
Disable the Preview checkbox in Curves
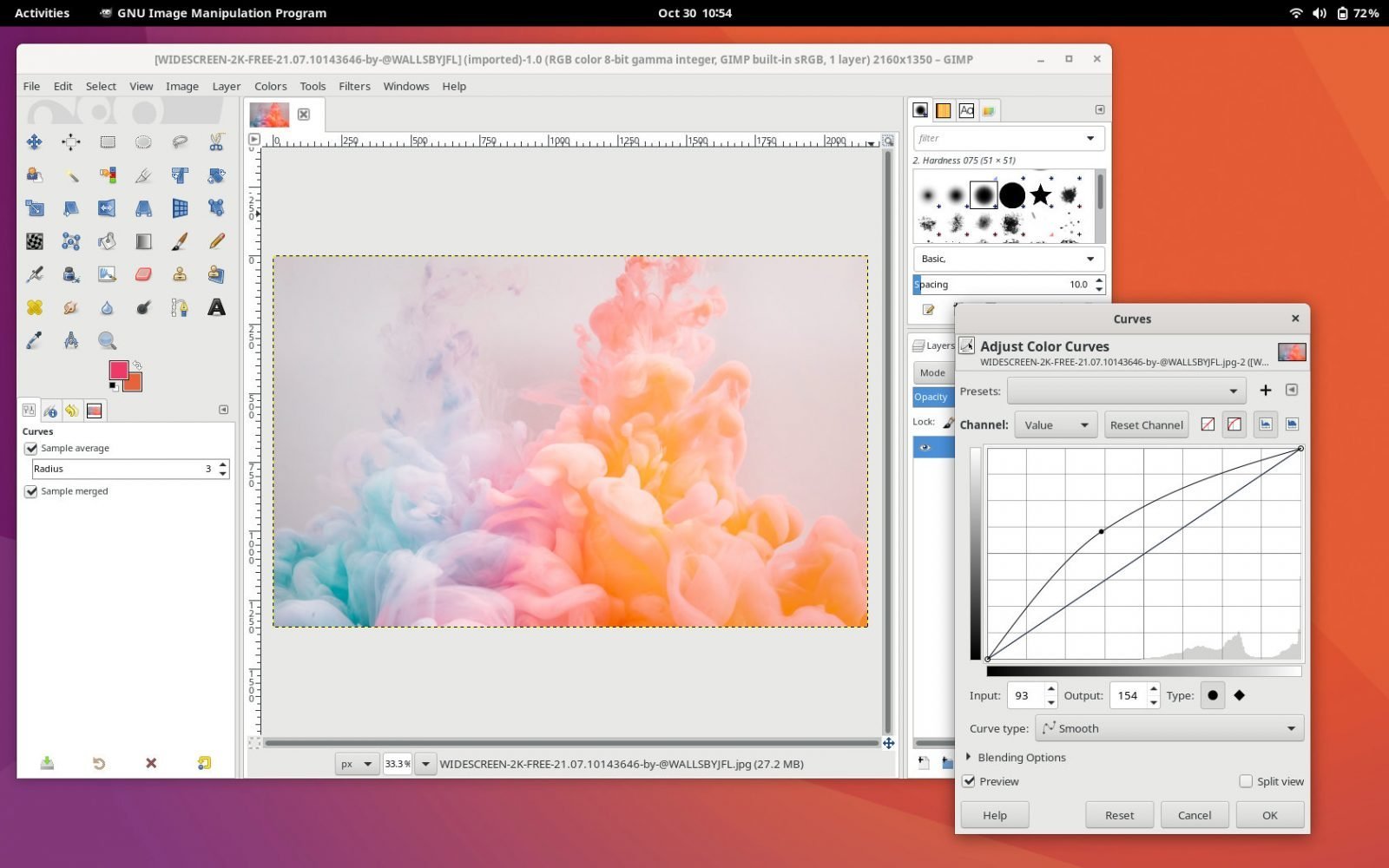[x=970, y=781]
